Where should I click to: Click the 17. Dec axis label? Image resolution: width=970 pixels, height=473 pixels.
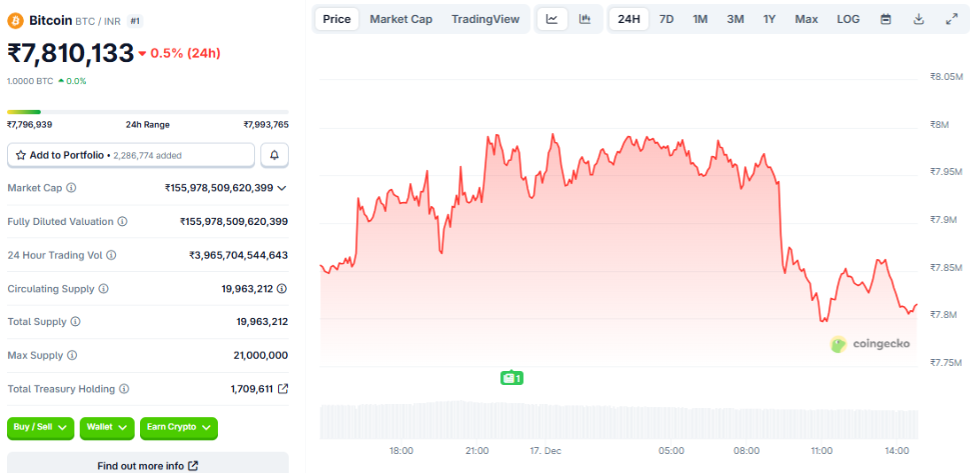pos(546,451)
